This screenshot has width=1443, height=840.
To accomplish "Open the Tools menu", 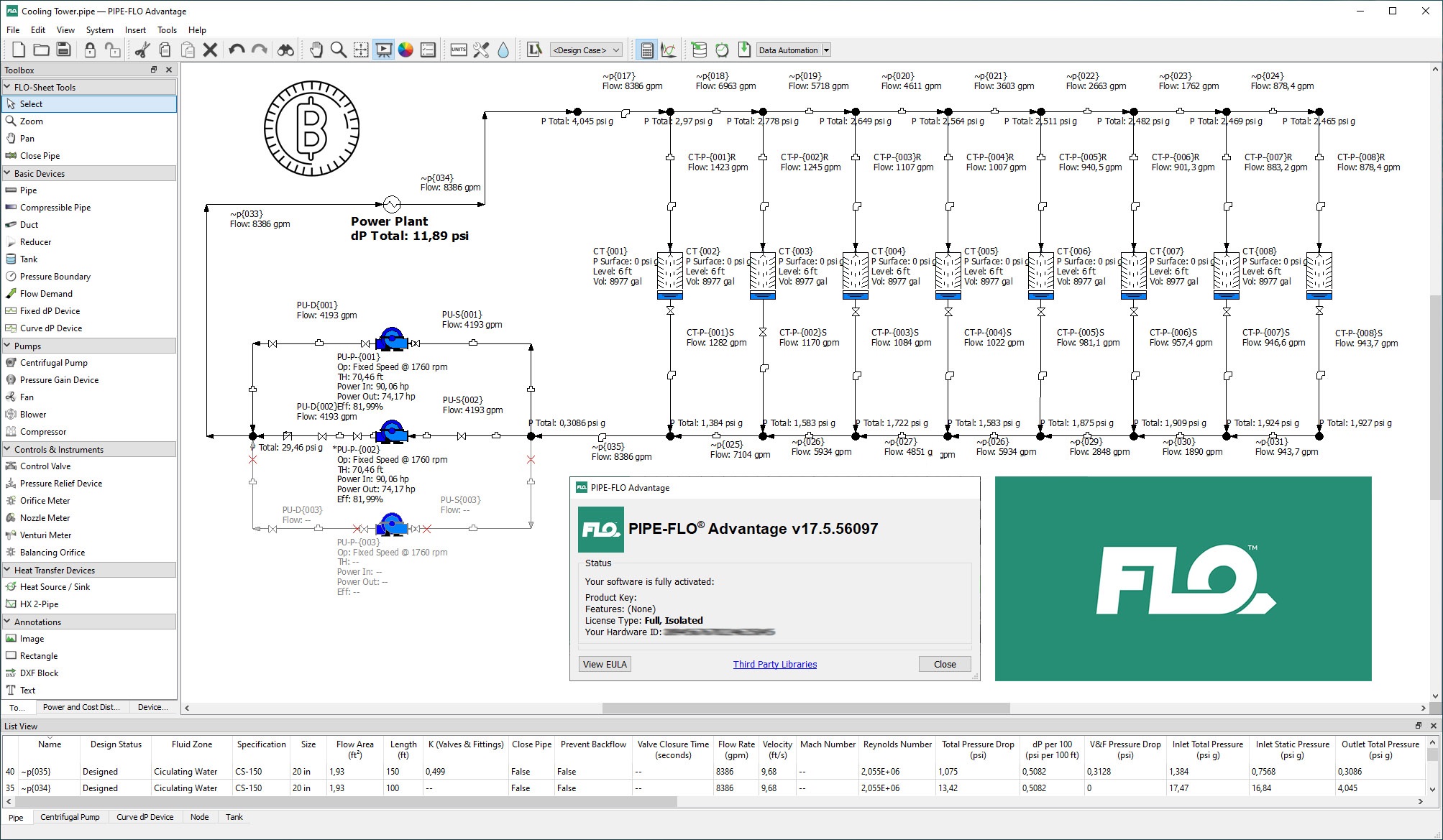I will coord(167,30).
